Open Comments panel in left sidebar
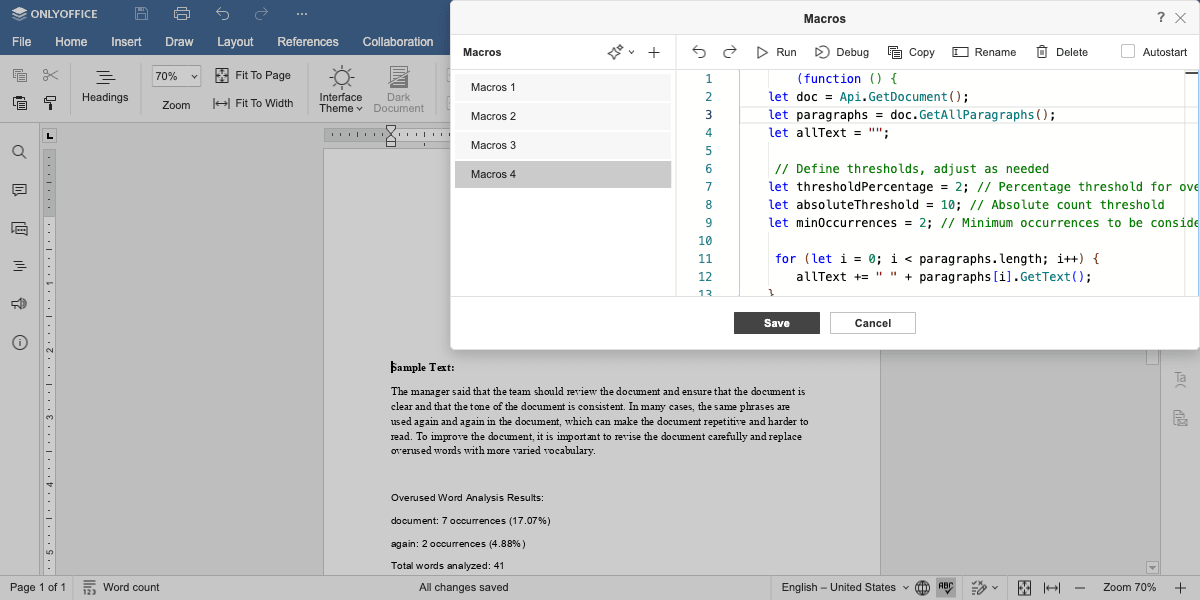This screenshot has width=1200, height=600. click(19, 190)
